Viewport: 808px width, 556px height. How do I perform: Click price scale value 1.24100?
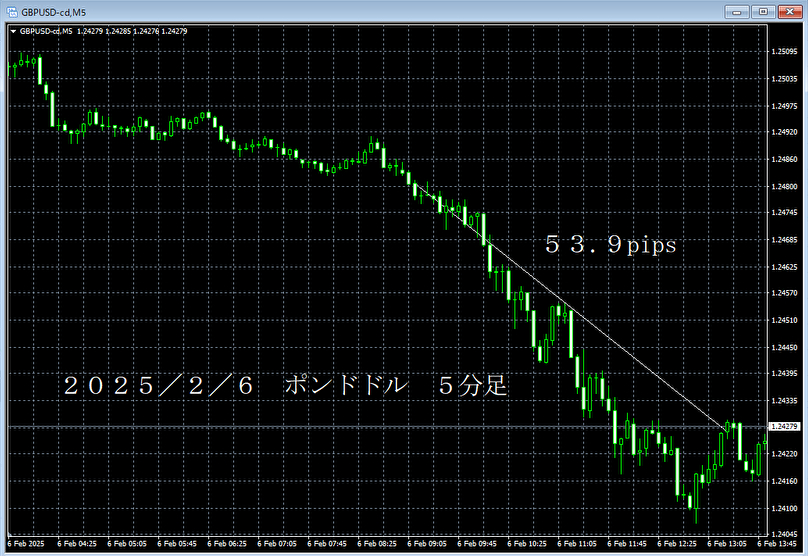tap(784, 508)
